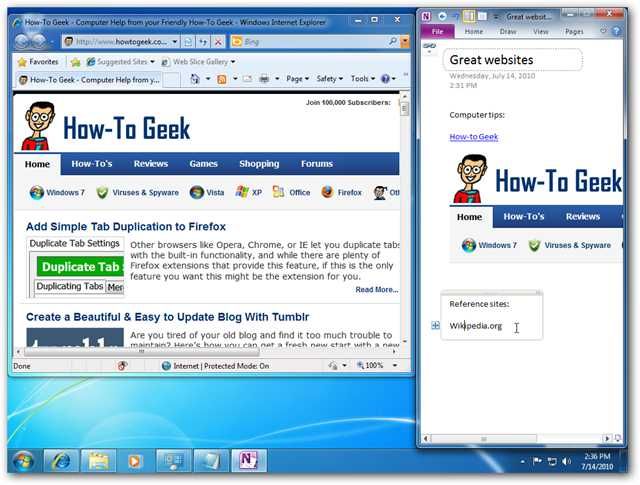Screen dimensions: 640x485
Task: Click the Firefox category link
Action: click(x=342, y=192)
